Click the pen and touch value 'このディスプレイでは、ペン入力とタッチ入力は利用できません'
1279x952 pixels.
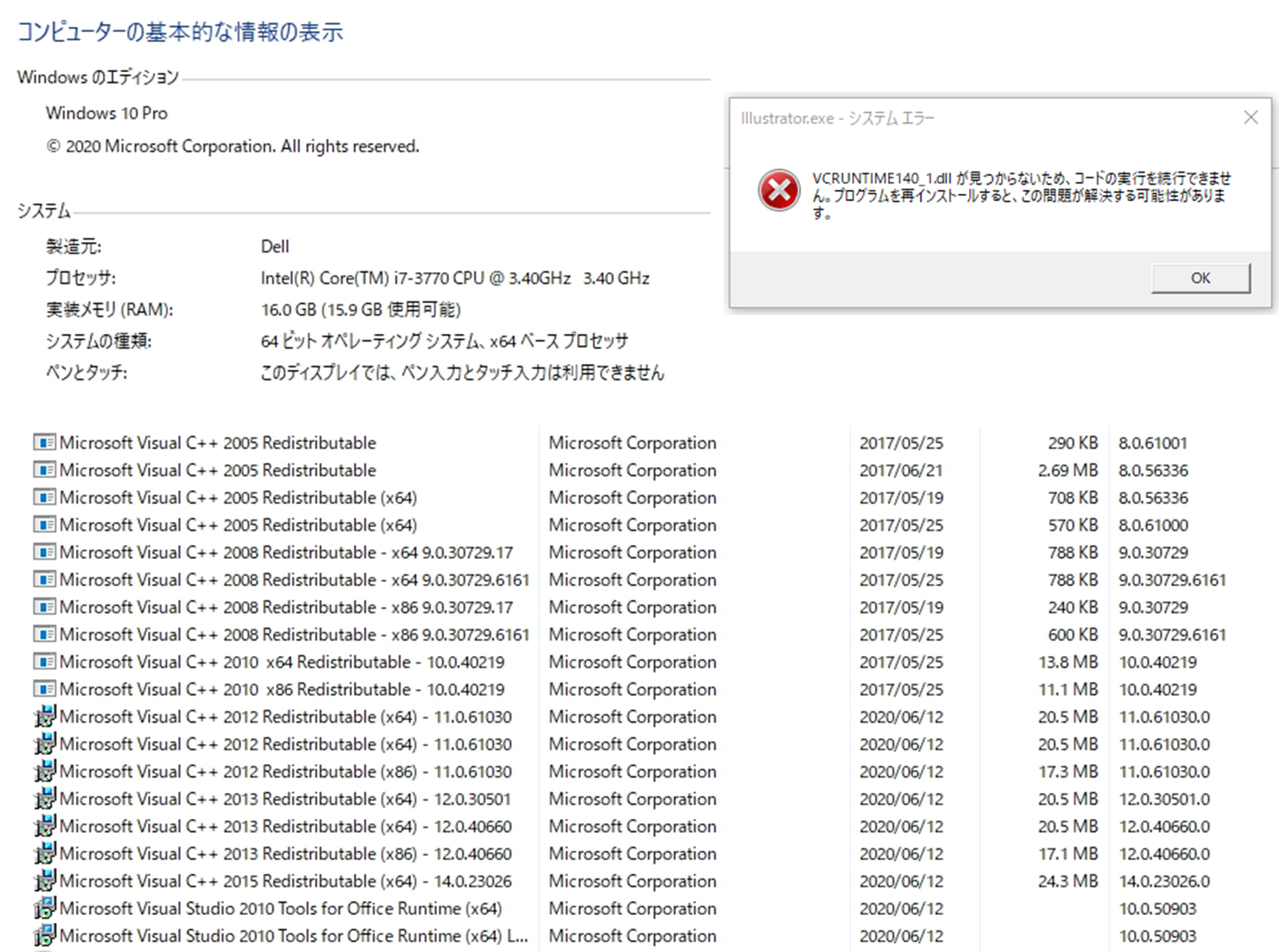(463, 373)
